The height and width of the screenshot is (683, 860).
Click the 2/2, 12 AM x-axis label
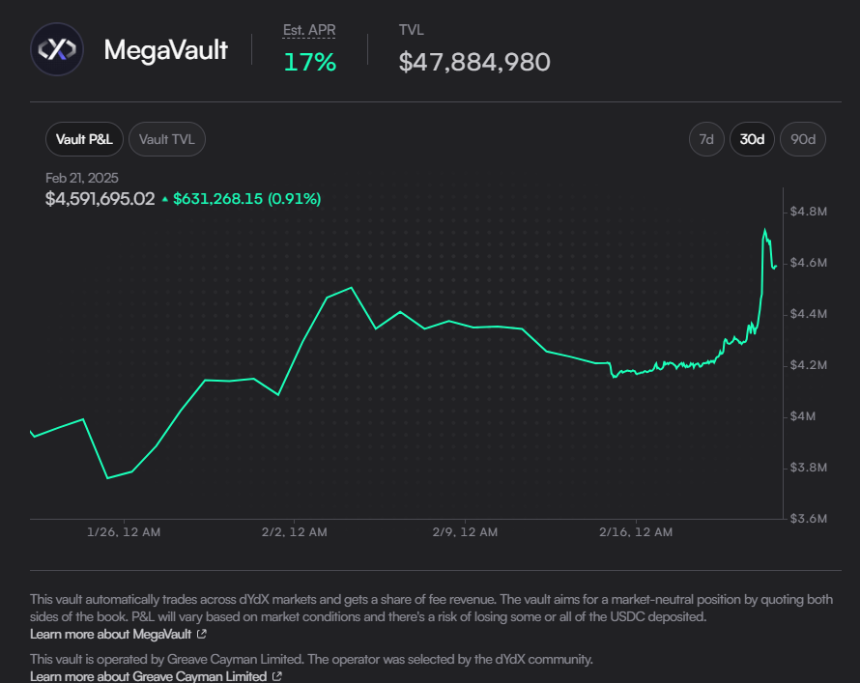click(x=295, y=532)
